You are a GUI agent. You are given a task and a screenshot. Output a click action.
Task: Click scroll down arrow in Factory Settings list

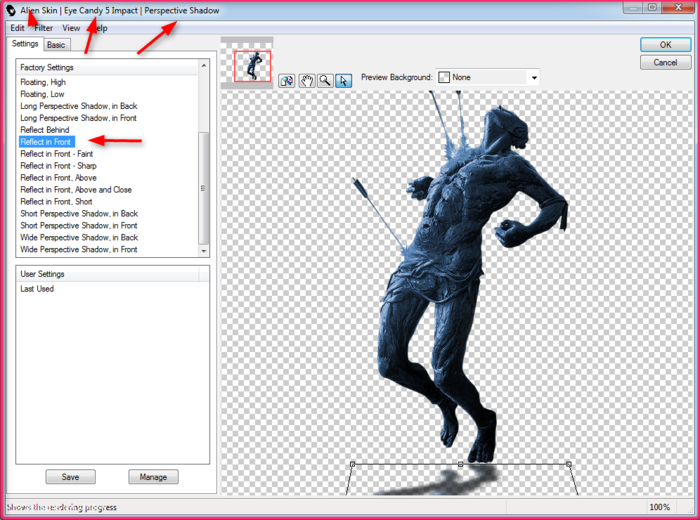(204, 251)
